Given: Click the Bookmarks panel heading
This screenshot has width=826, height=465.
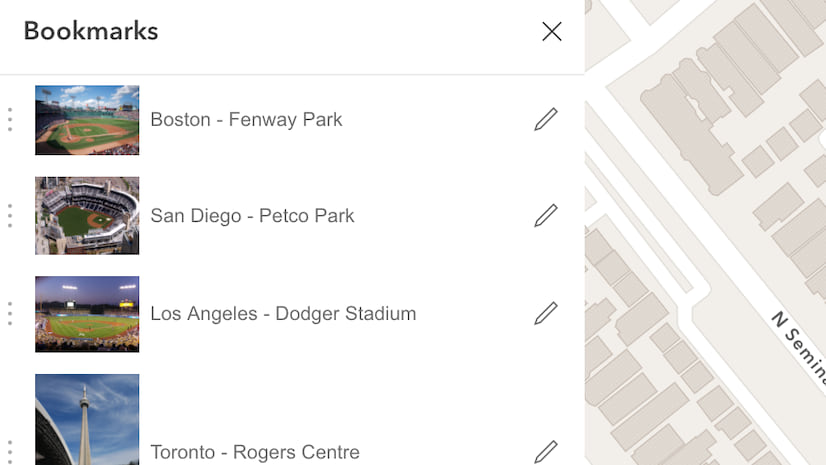Looking at the screenshot, I should [x=91, y=31].
